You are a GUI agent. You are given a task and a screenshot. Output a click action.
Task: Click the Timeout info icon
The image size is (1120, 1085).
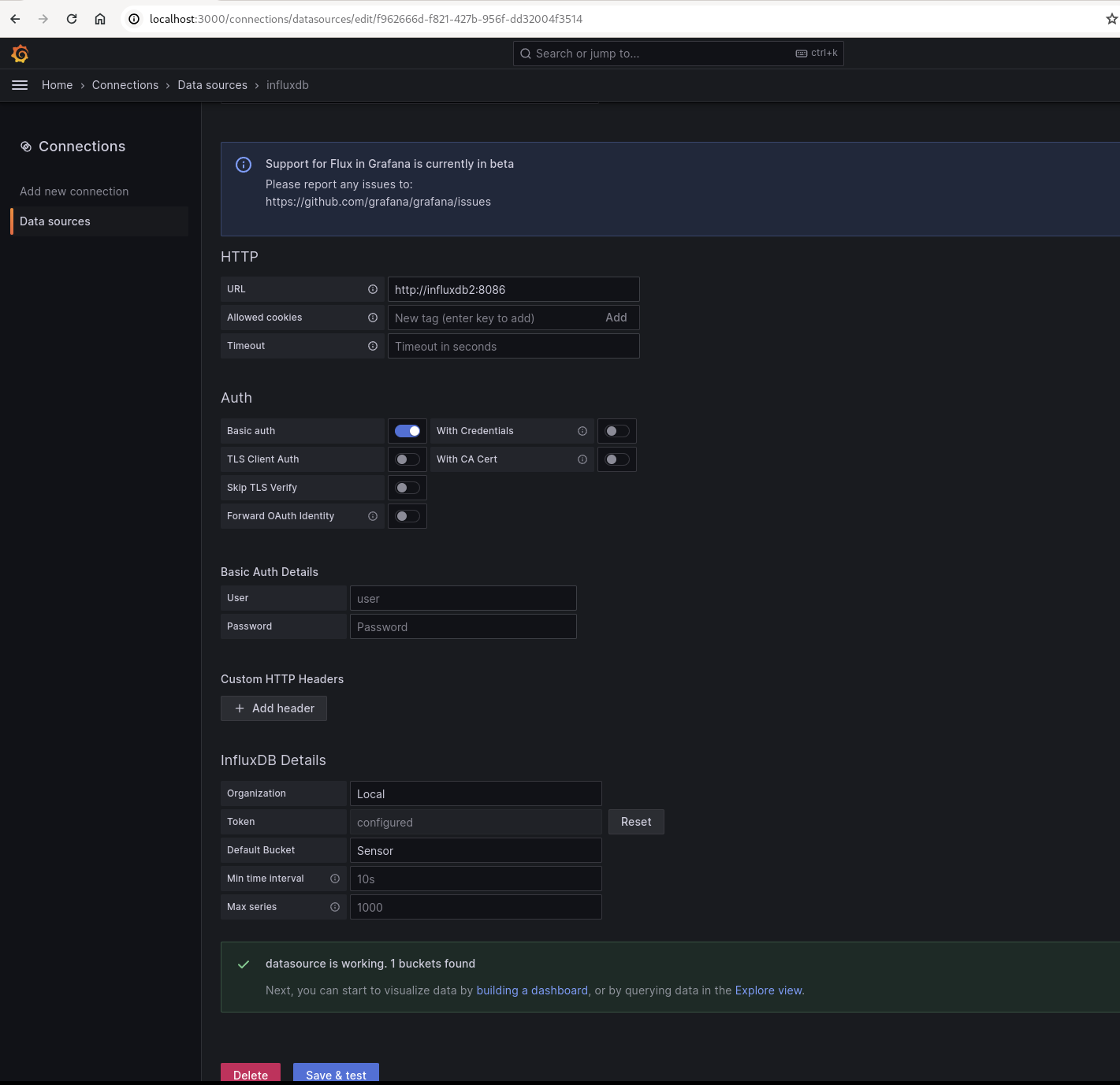point(373,346)
